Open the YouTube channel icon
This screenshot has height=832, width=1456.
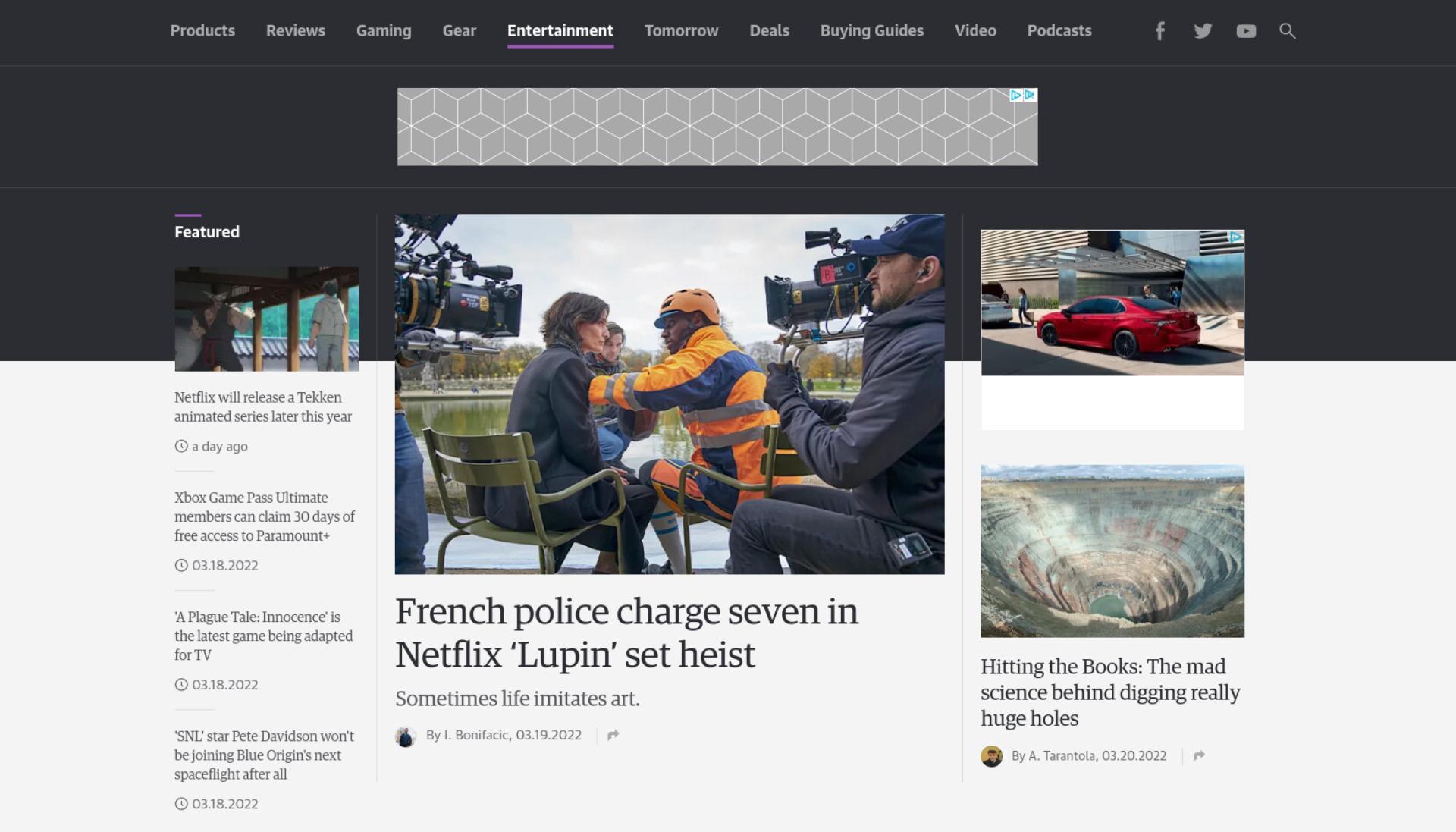pyautogui.click(x=1246, y=31)
